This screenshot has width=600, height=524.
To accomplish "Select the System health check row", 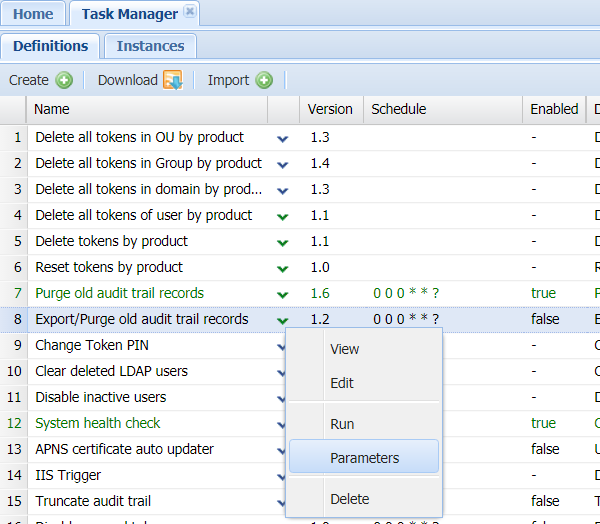I will (x=98, y=423).
